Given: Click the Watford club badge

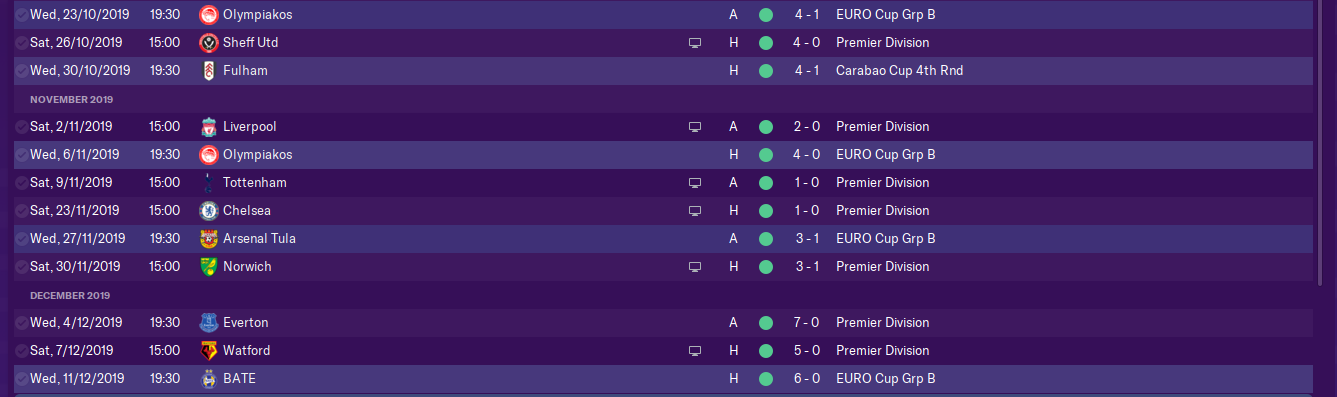Looking at the screenshot, I should [x=208, y=351].
